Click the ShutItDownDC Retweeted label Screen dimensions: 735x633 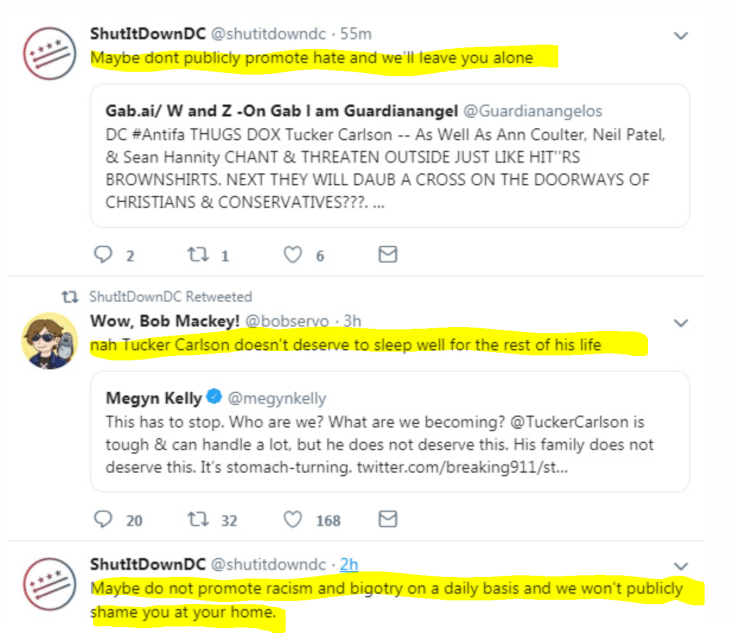[x=170, y=297]
